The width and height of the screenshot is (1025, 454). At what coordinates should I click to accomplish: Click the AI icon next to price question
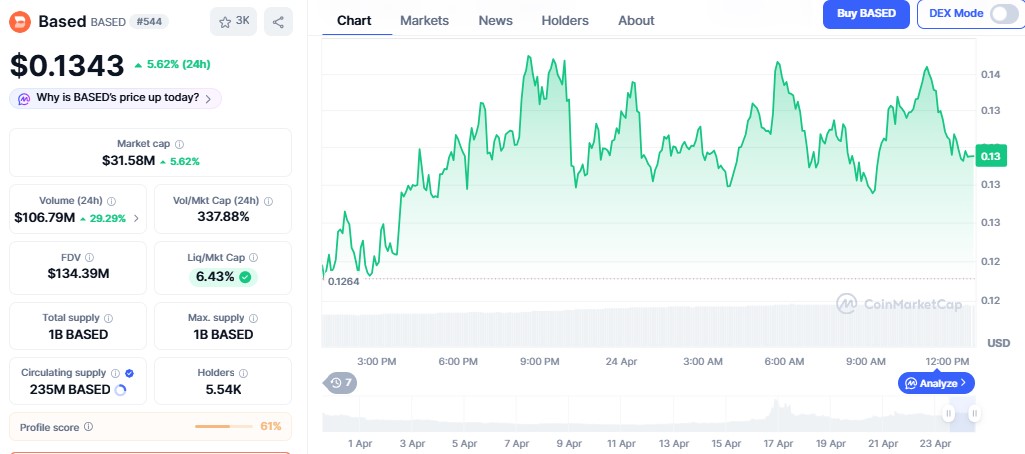(24, 99)
